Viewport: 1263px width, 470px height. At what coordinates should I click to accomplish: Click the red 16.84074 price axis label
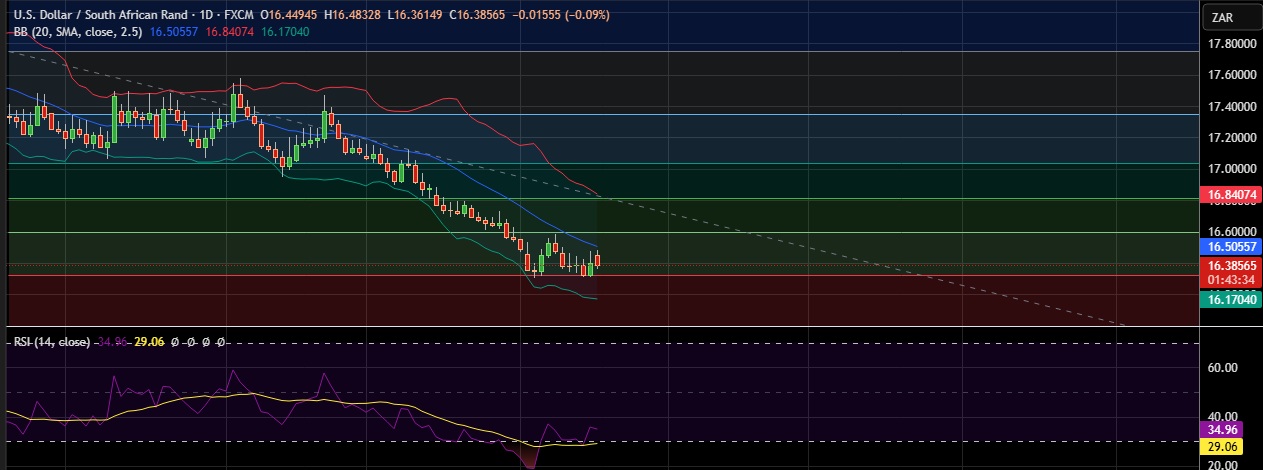[1230, 196]
